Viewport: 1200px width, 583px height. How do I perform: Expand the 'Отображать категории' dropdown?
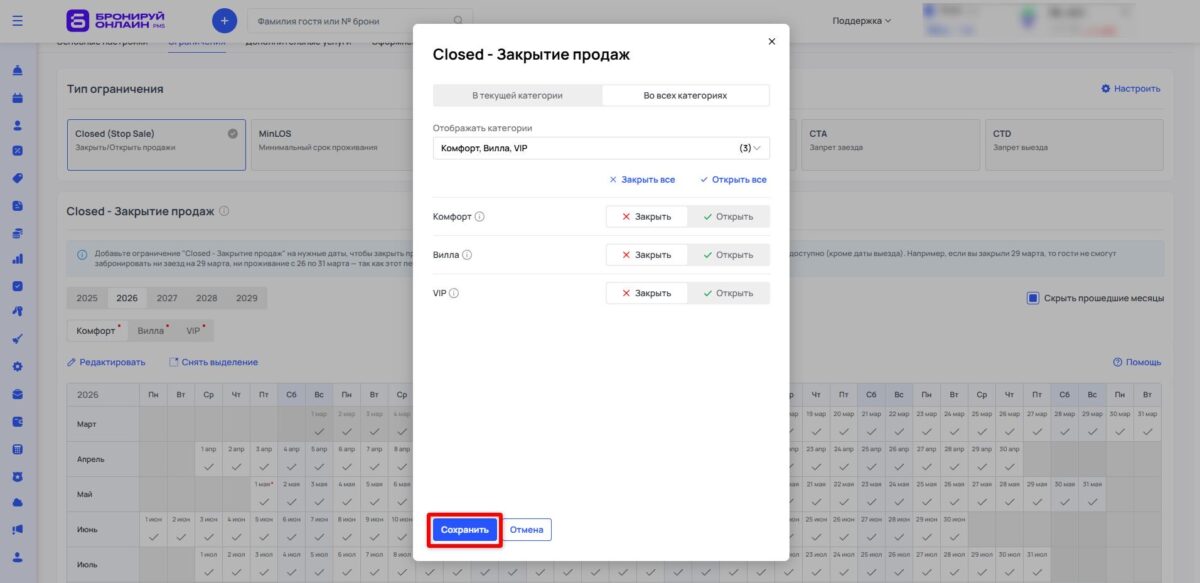[600, 146]
